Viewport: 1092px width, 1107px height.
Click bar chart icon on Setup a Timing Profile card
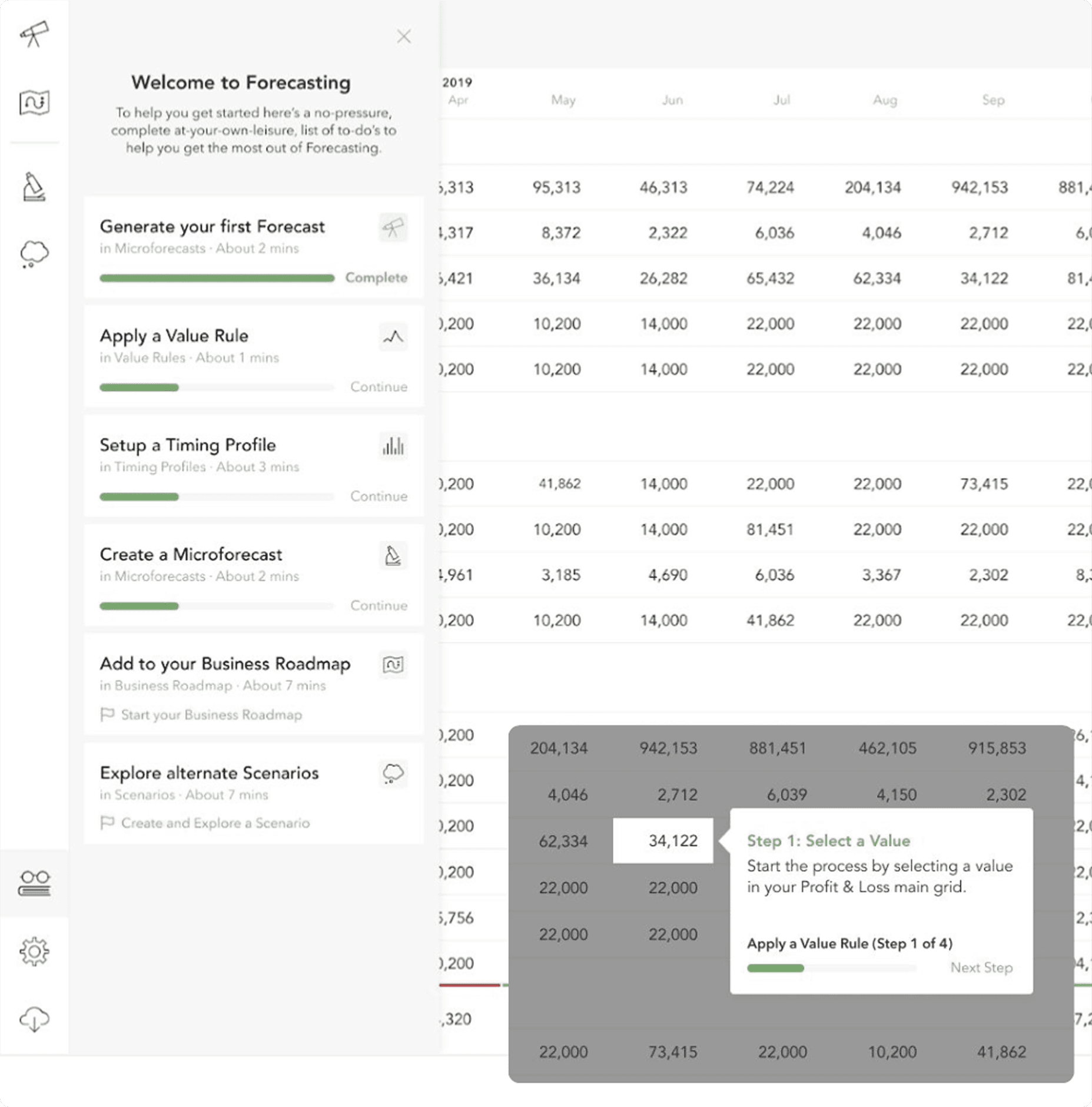(393, 446)
